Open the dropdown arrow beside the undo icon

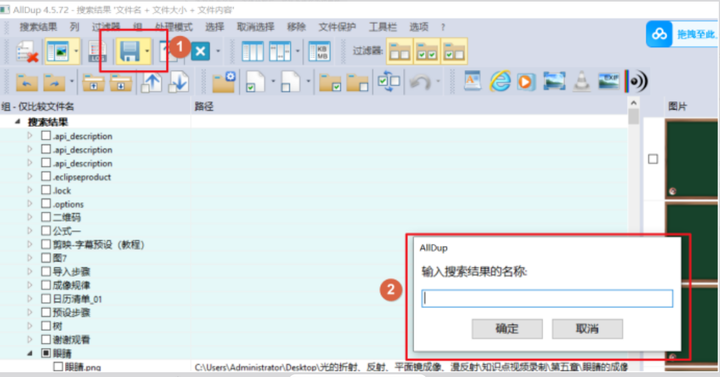pyautogui.click(x=438, y=82)
